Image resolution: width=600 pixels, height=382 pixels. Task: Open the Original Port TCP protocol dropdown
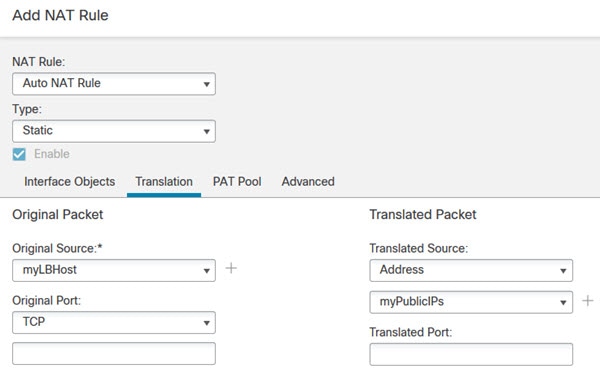click(114, 322)
